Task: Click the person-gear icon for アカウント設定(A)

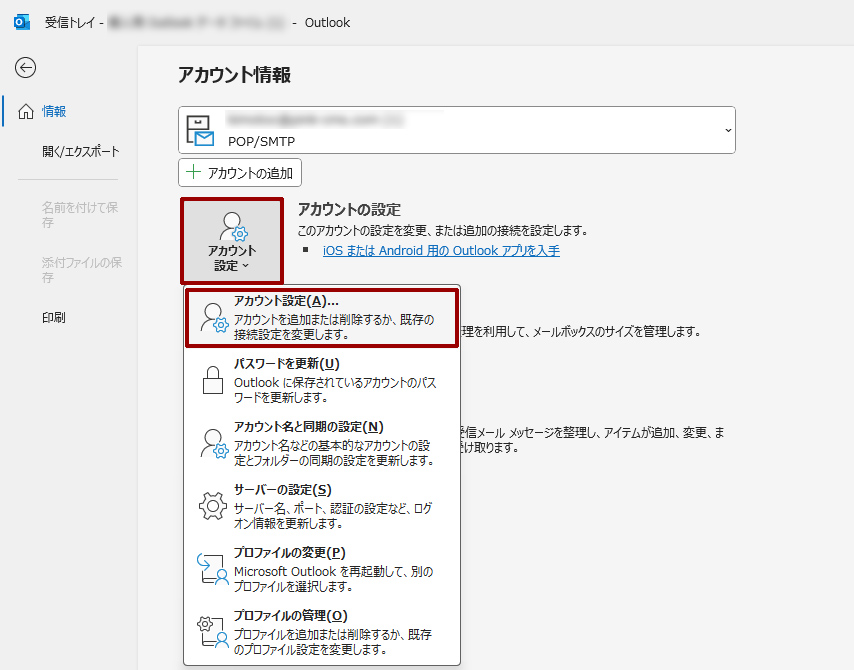Action: click(214, 317)
